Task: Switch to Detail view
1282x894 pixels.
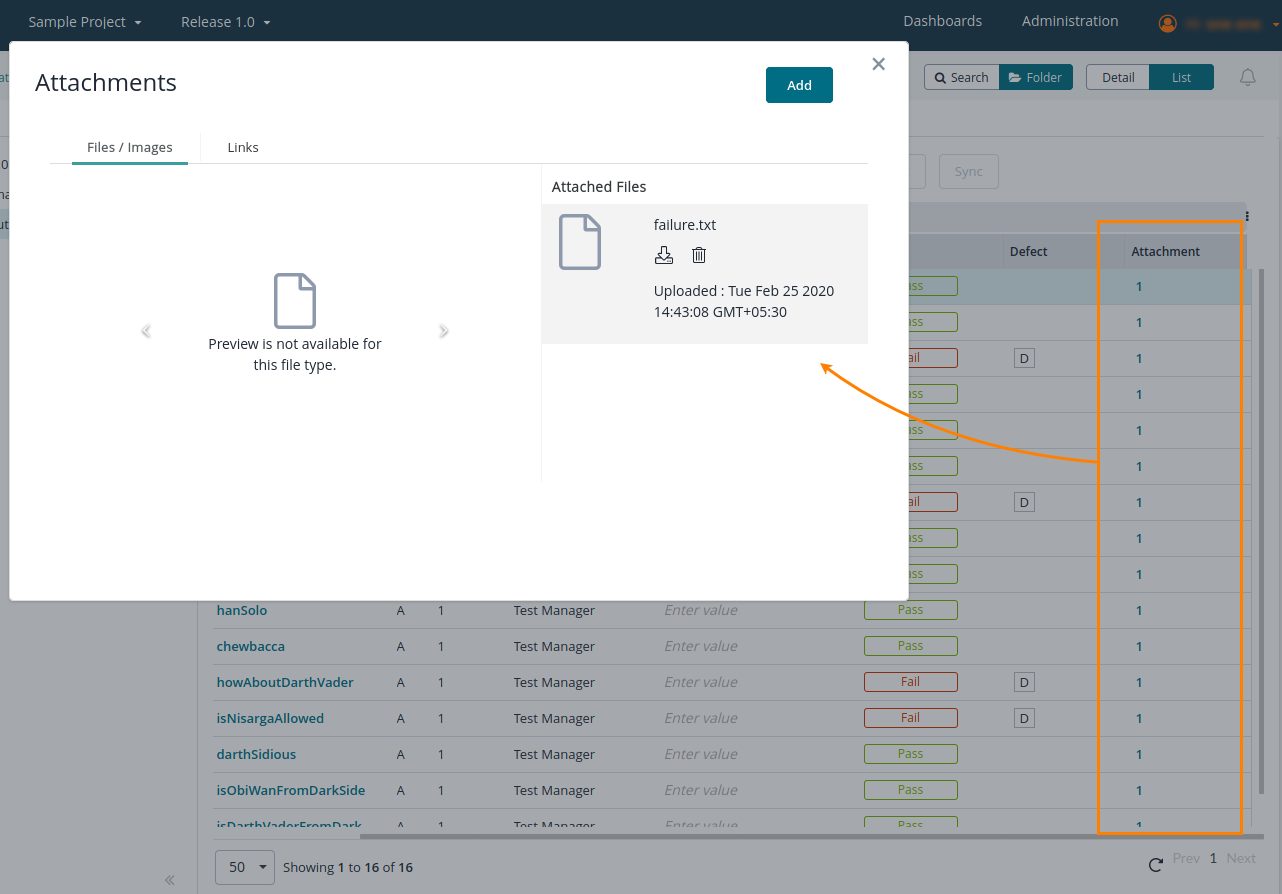Action: (x=1117, y=77)
